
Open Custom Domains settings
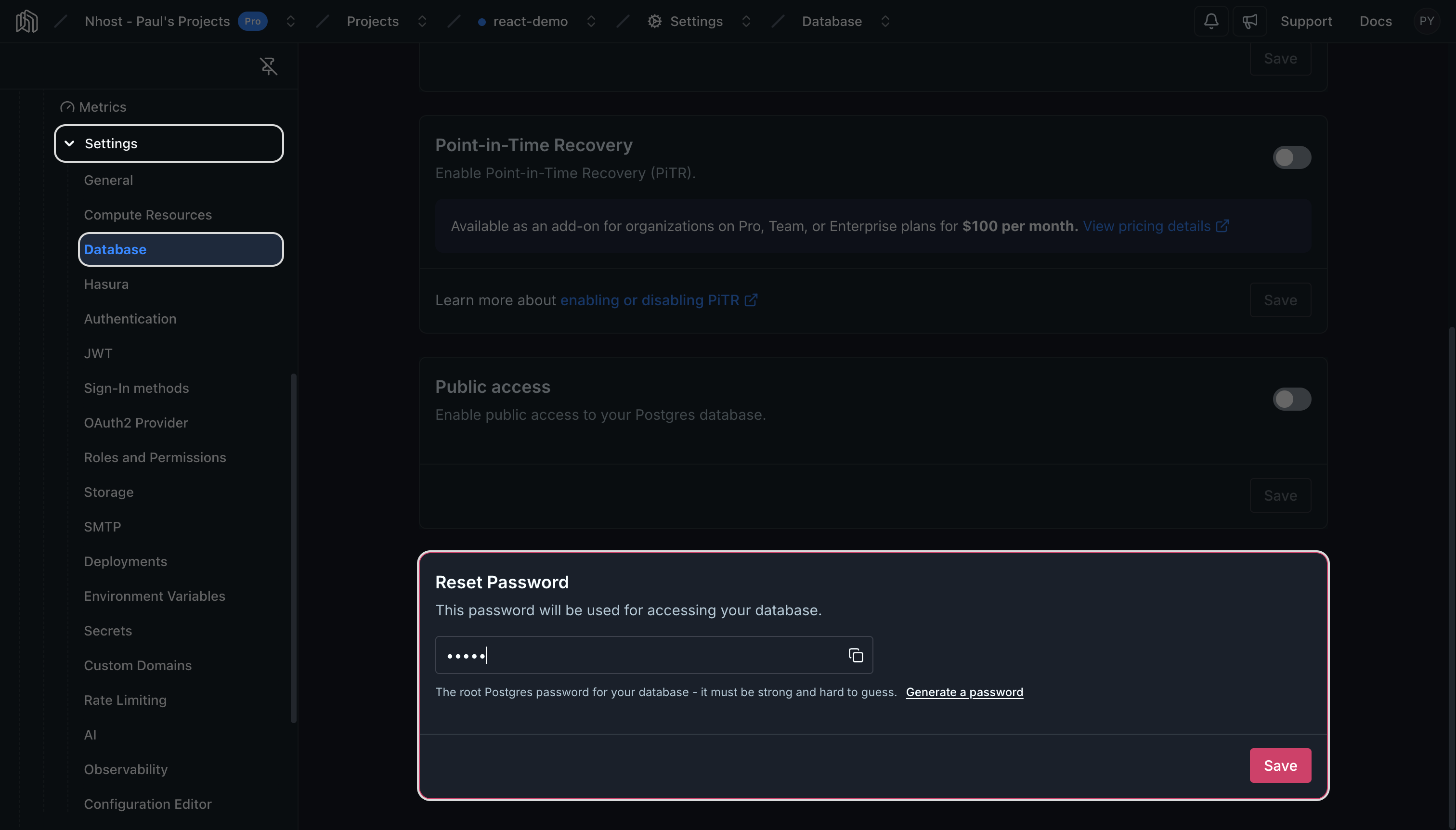[x=137, y=666]
